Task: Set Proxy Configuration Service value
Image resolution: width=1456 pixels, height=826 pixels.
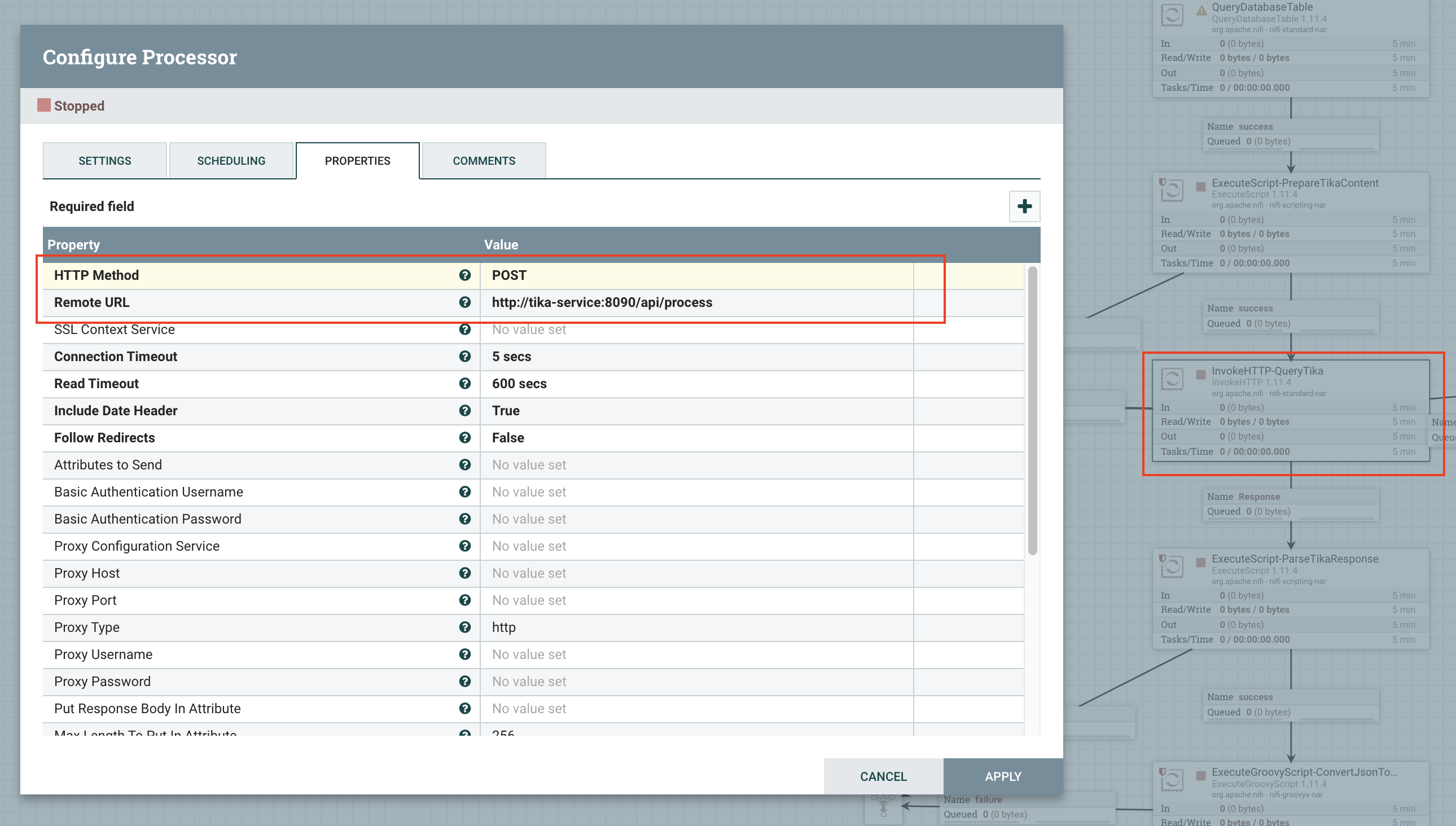Action: tap(697, 546)
